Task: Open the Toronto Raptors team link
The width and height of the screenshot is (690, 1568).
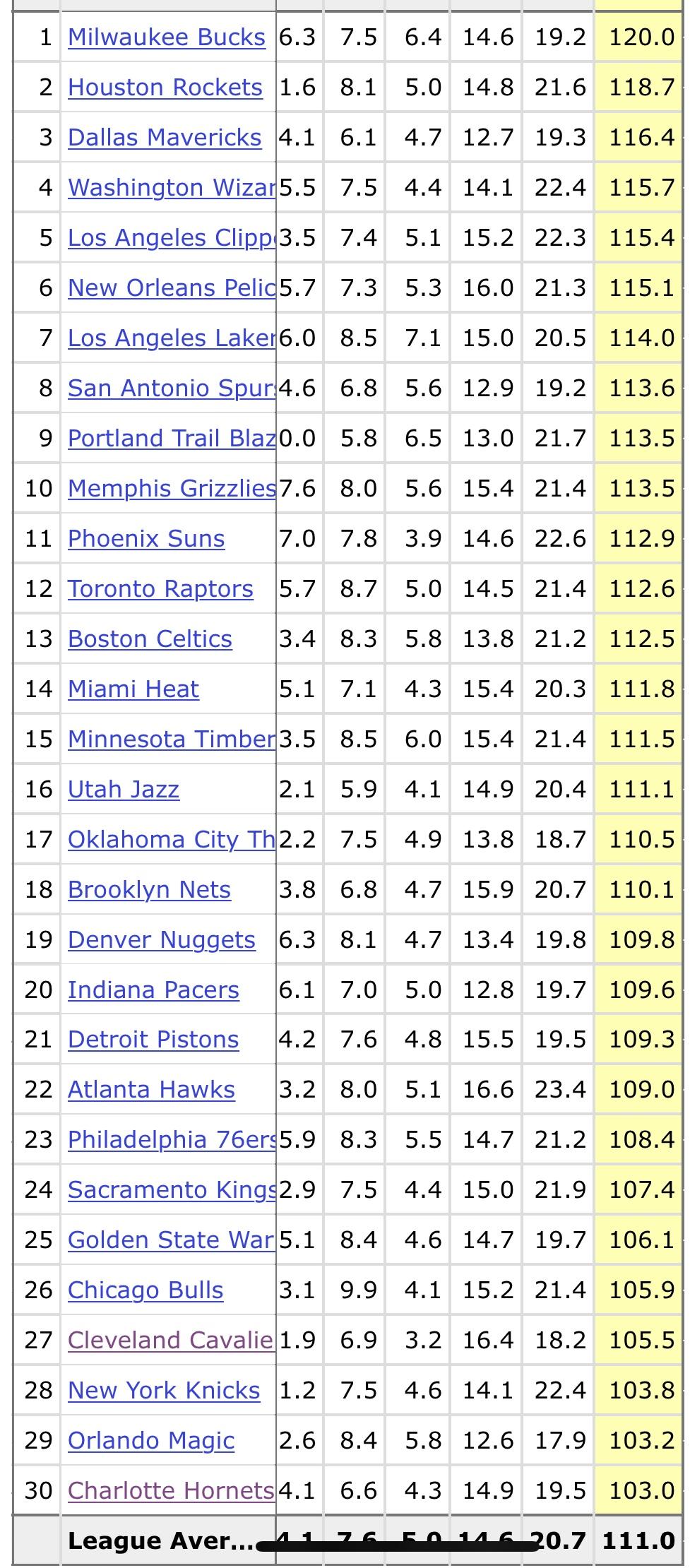Action: coord(160,589)
